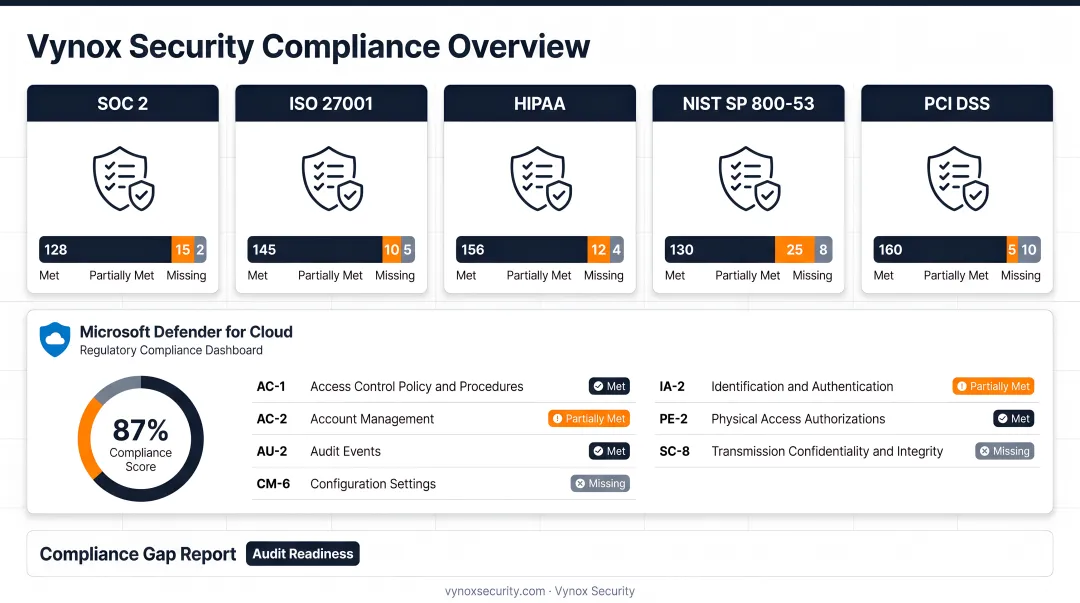Click HIPAA met segment showing 156
This screenshot has height=603, width=1080.
click(521, 249)
